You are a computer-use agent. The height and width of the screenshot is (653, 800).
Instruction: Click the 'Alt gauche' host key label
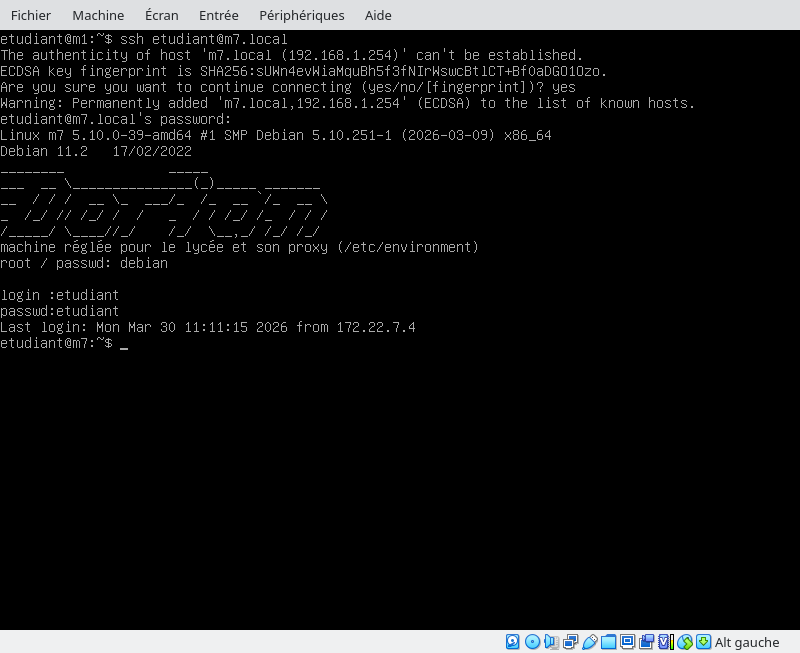pyautogui.click(x=747, y=642)
